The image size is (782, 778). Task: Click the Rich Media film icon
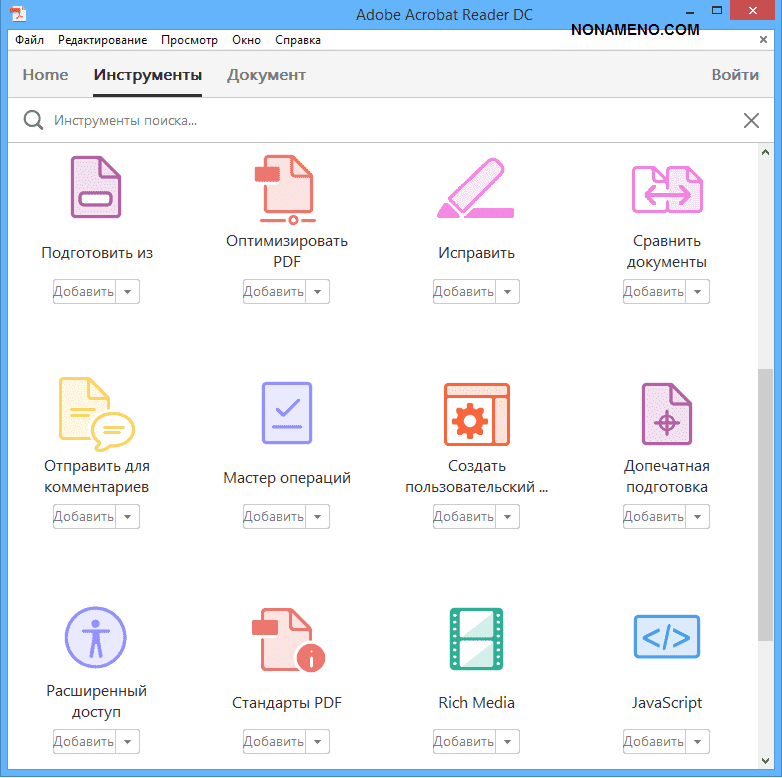476,638
